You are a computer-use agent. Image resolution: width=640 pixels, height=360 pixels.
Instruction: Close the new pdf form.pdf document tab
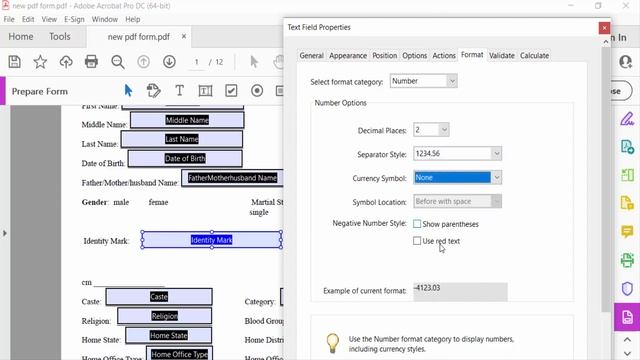184,36
